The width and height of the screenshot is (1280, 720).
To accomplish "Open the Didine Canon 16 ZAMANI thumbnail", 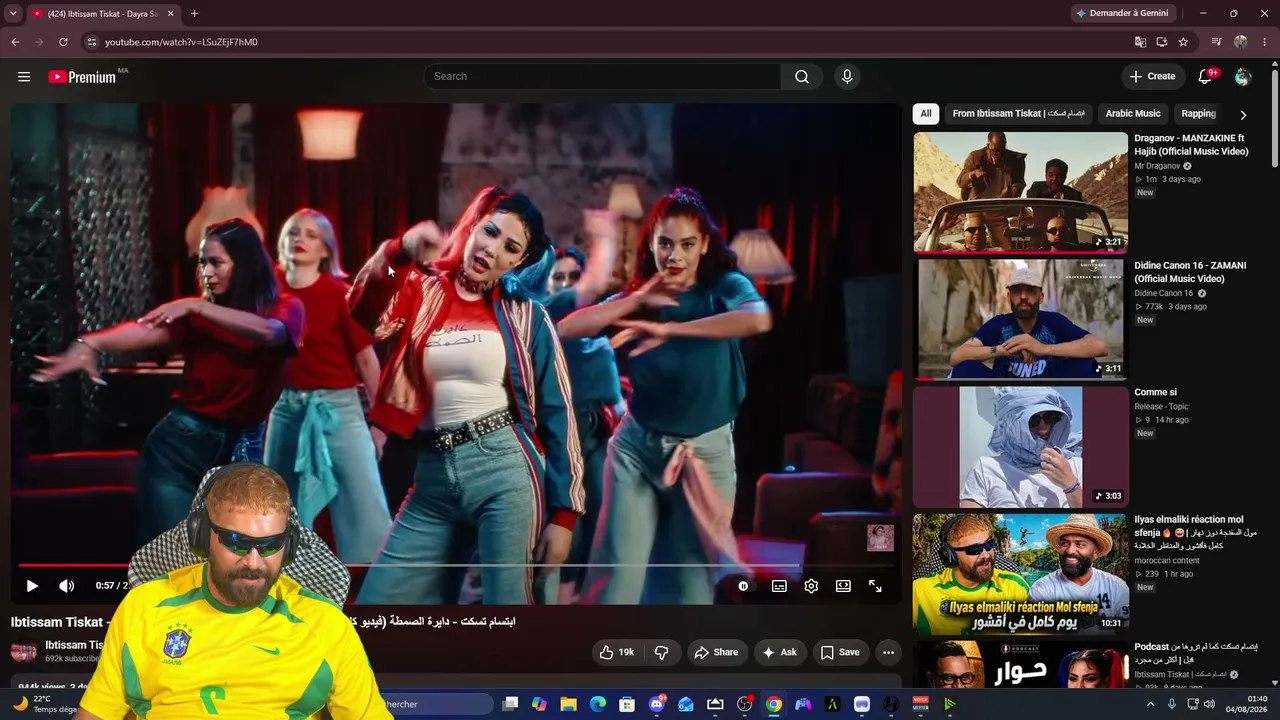I will tap(1020, 319).
